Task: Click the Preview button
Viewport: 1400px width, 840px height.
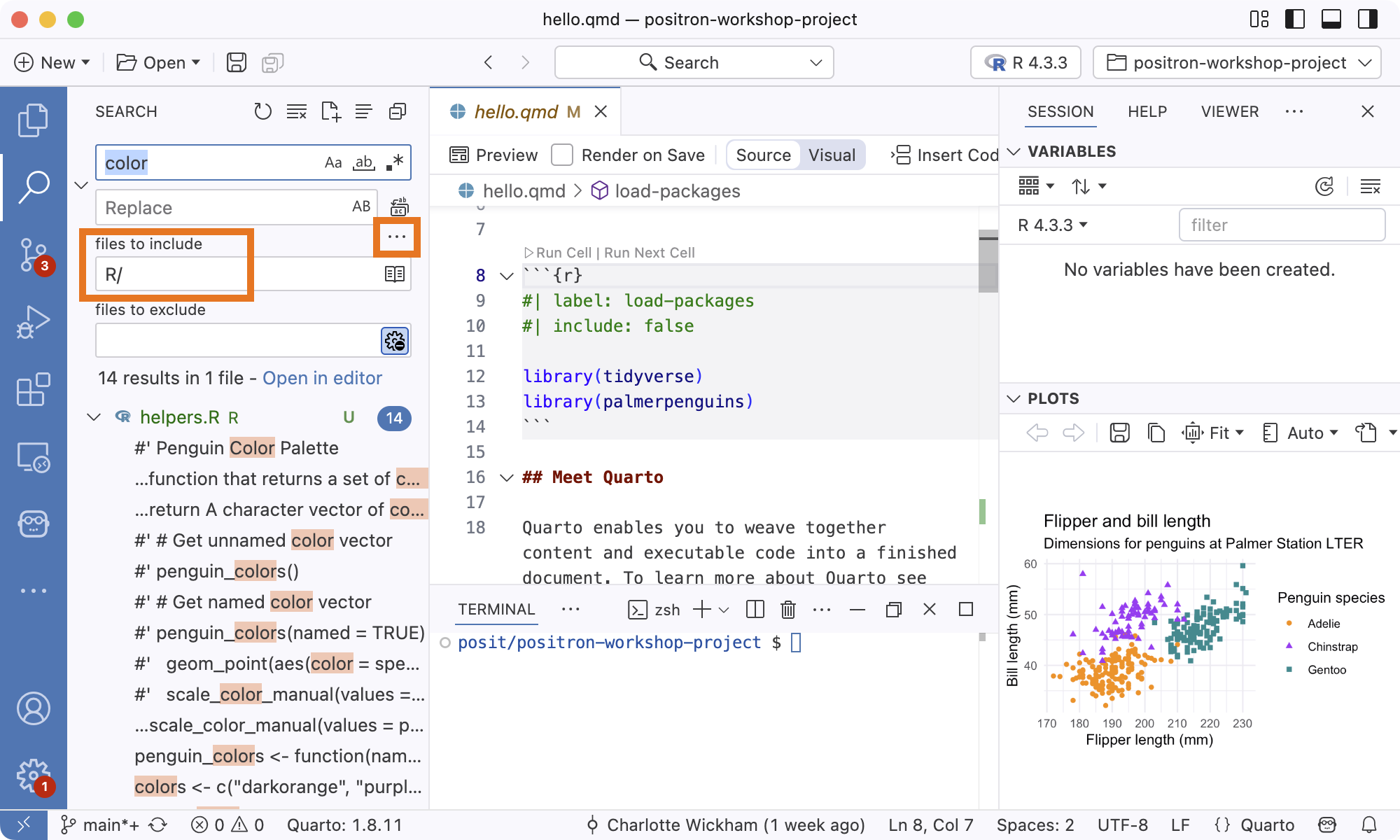Action: (x=493, y=155)
